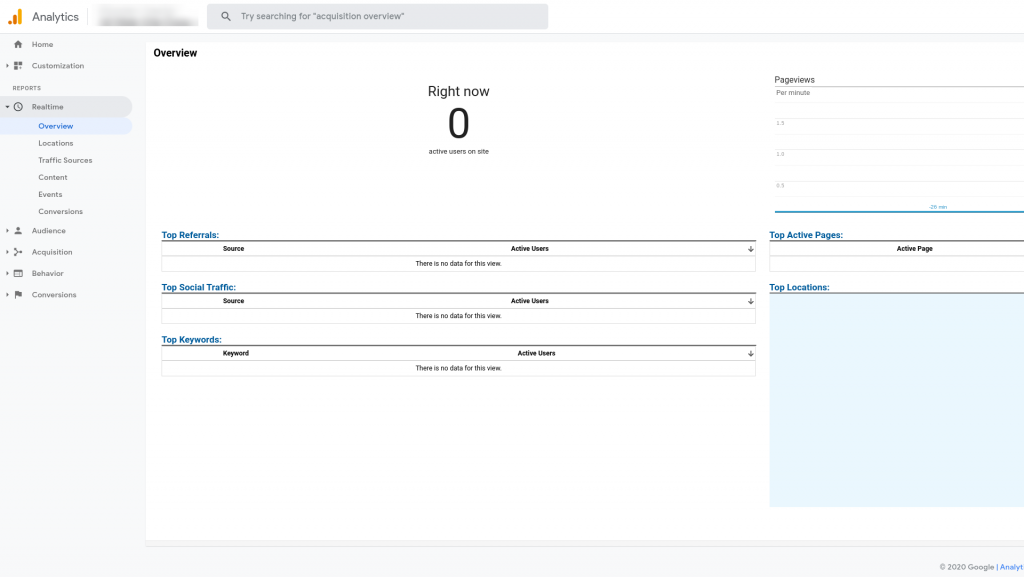Click the Audience person icon

point(18,231)
